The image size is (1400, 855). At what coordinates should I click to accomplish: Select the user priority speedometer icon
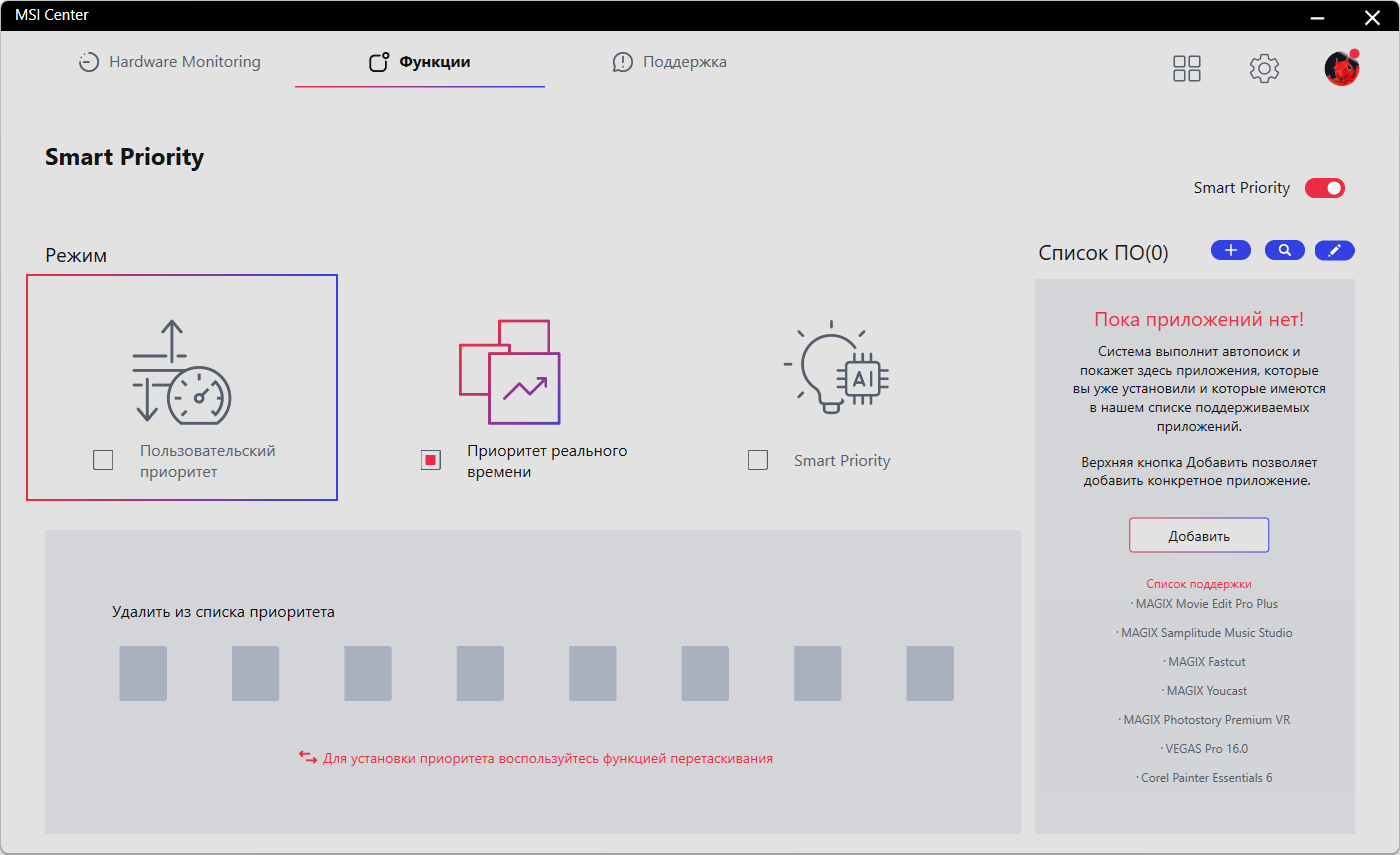182,371
